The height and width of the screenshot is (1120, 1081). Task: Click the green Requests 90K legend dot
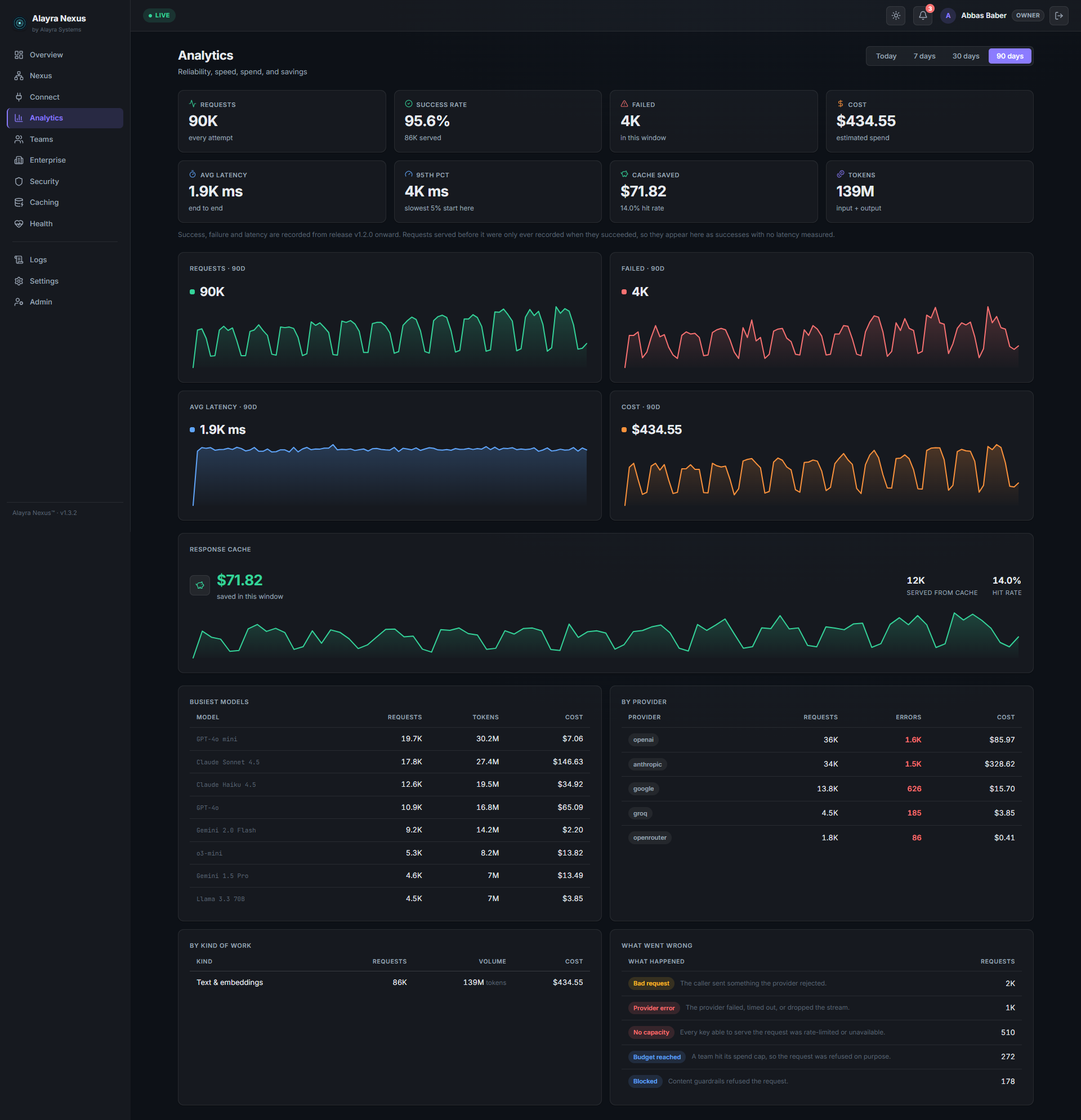coord(192,292)
